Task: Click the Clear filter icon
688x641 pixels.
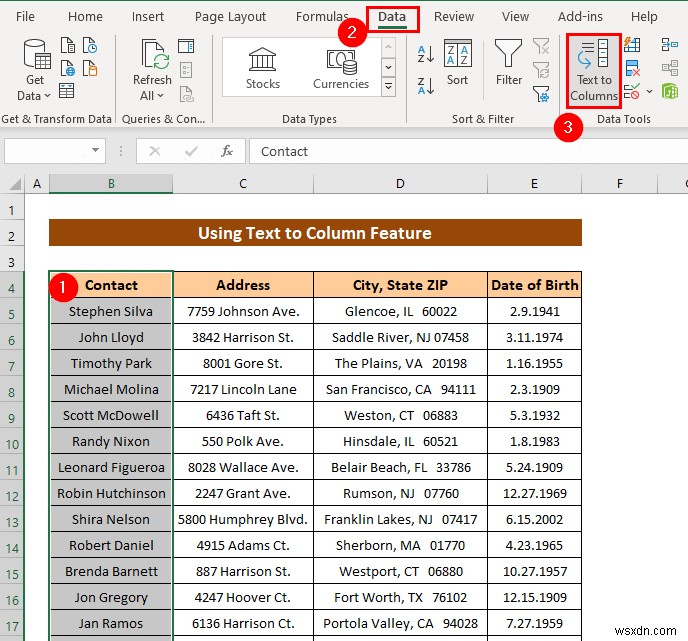Action: [x=541, y=46]
